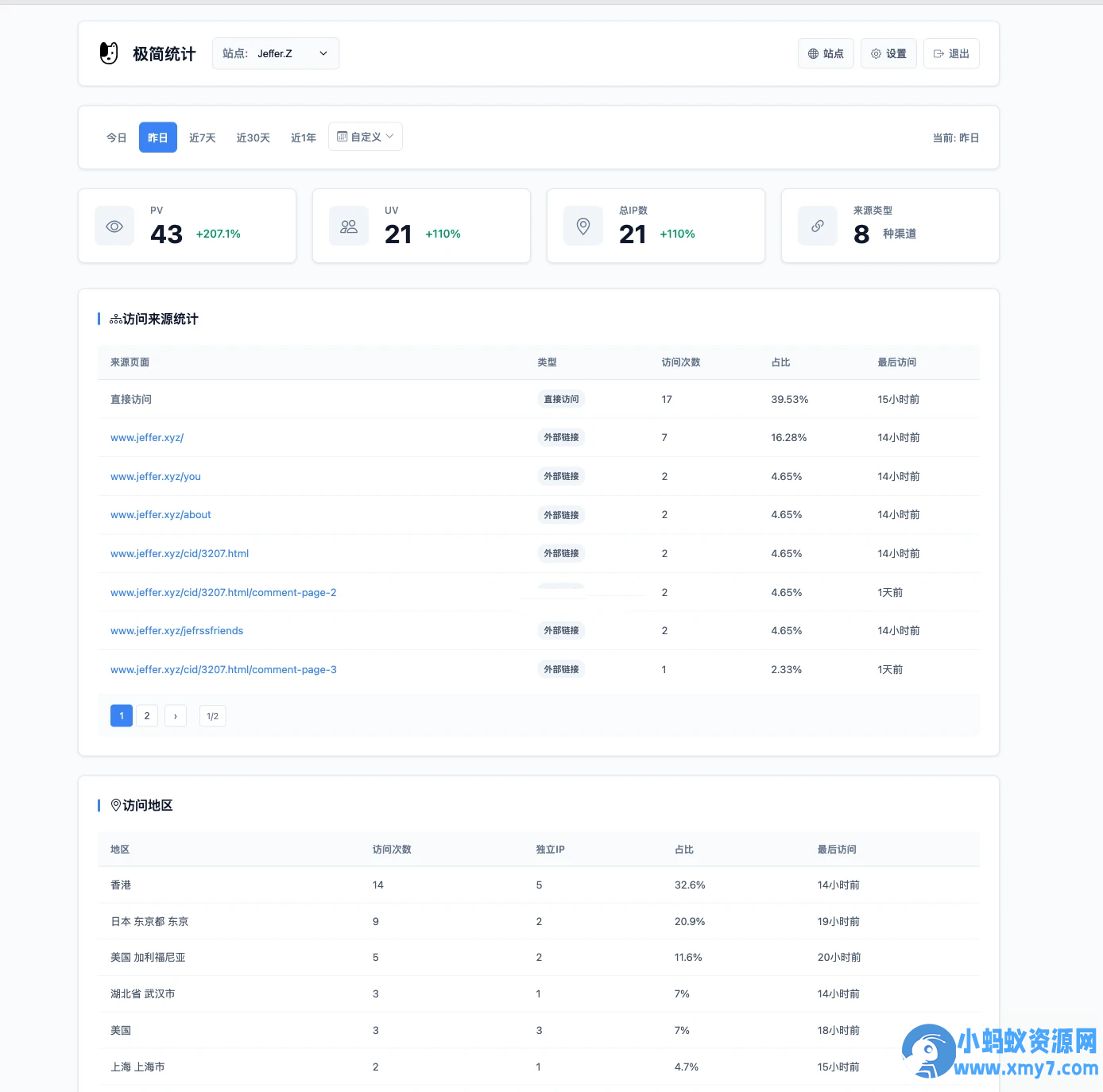Select the 今日 time filter
Viewport: 1103px width, 1092px height.
tap(116, 137)
